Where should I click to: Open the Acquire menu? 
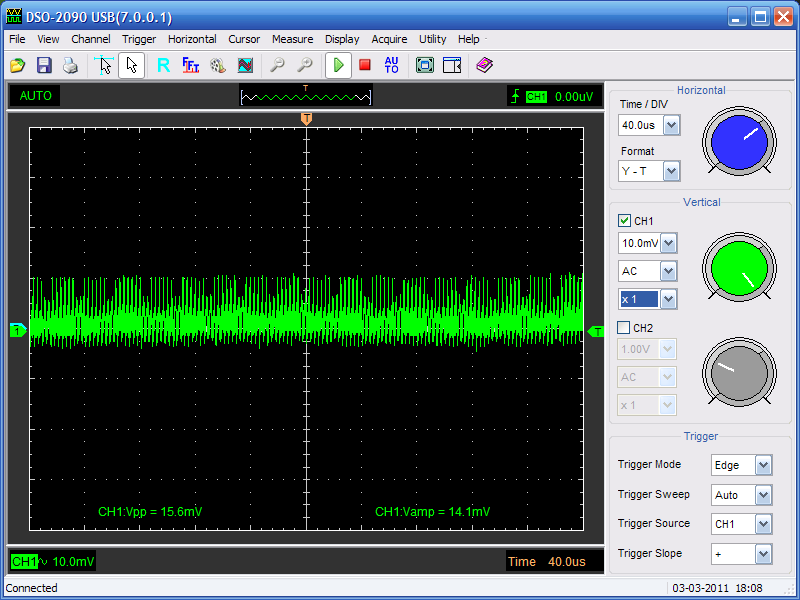click(389, 39)
